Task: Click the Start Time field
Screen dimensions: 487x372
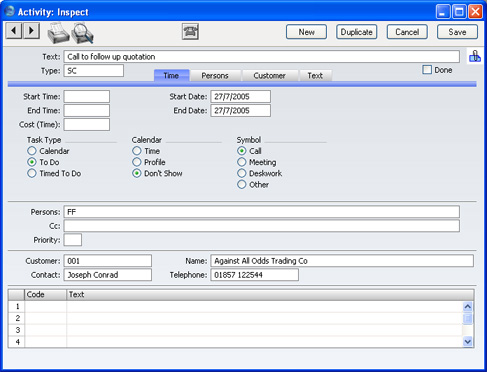Action: (87, 97)
